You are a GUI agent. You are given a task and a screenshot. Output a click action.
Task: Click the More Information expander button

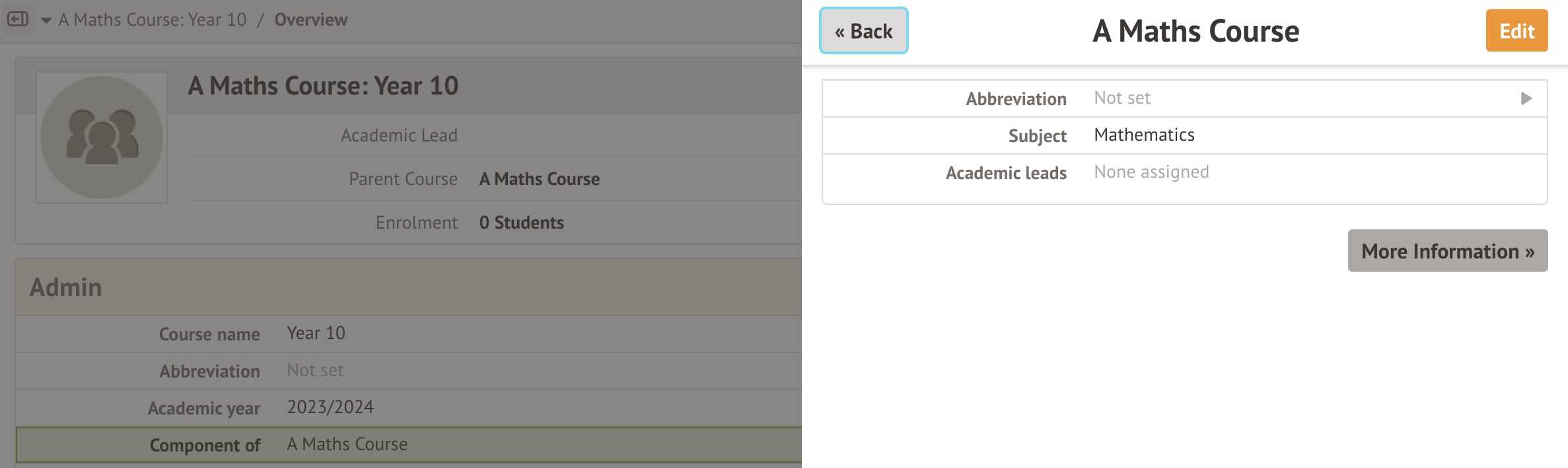[x=1448, y=251]
